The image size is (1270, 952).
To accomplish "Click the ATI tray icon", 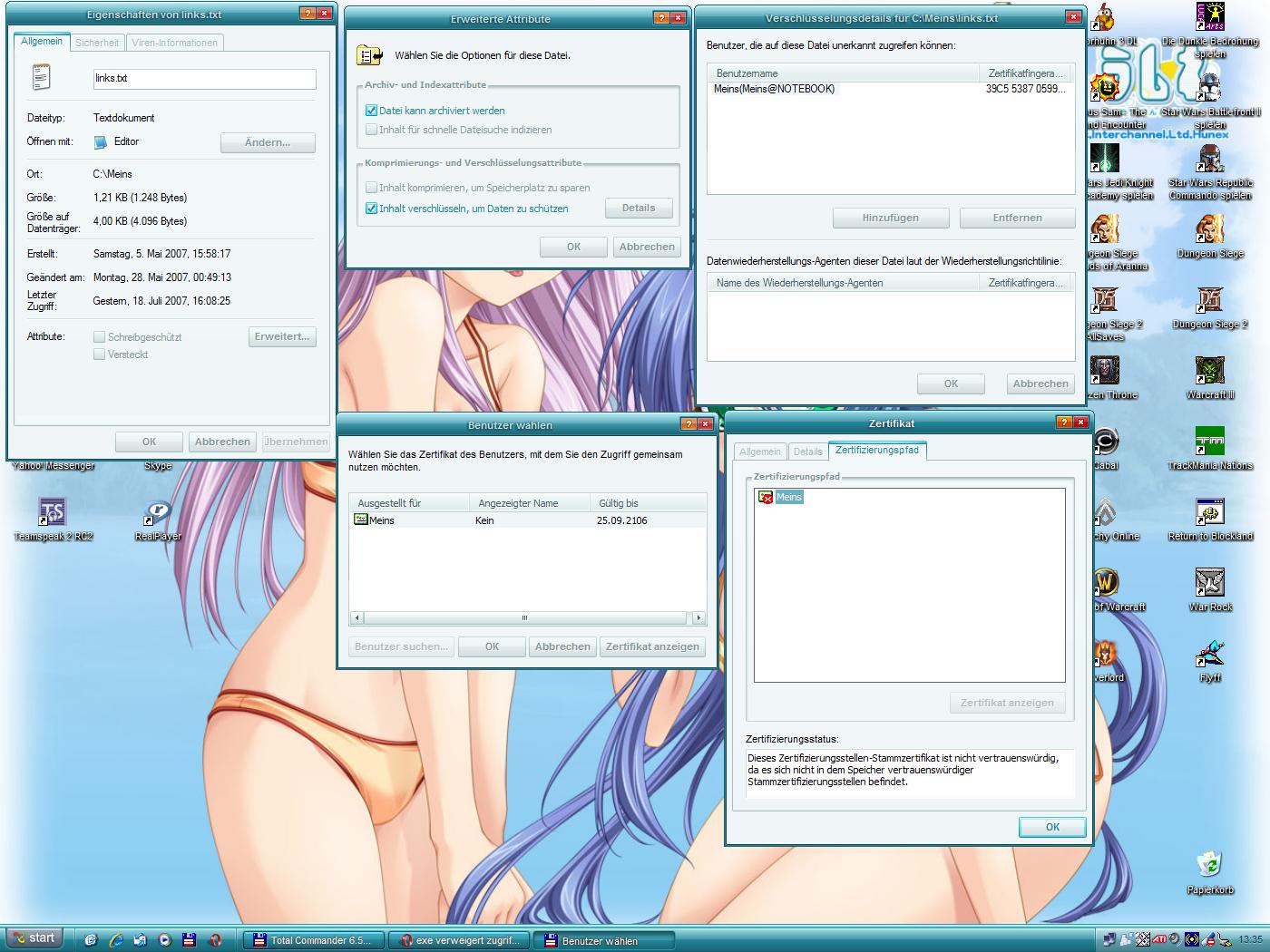I will pyautogui.click(x=1159, y=938).
